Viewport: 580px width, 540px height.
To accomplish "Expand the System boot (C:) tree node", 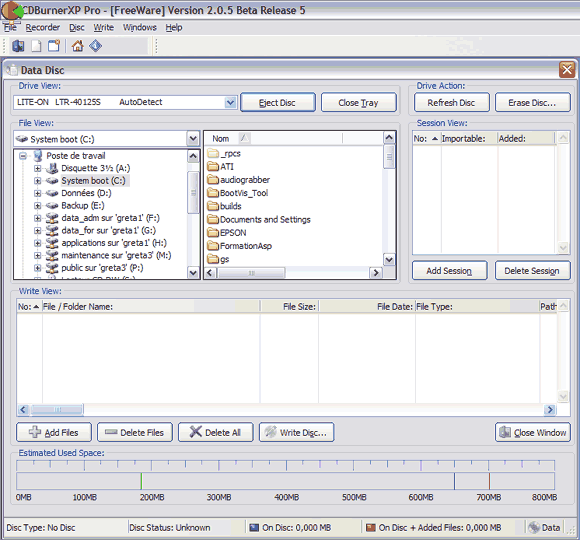I will 37,181.
